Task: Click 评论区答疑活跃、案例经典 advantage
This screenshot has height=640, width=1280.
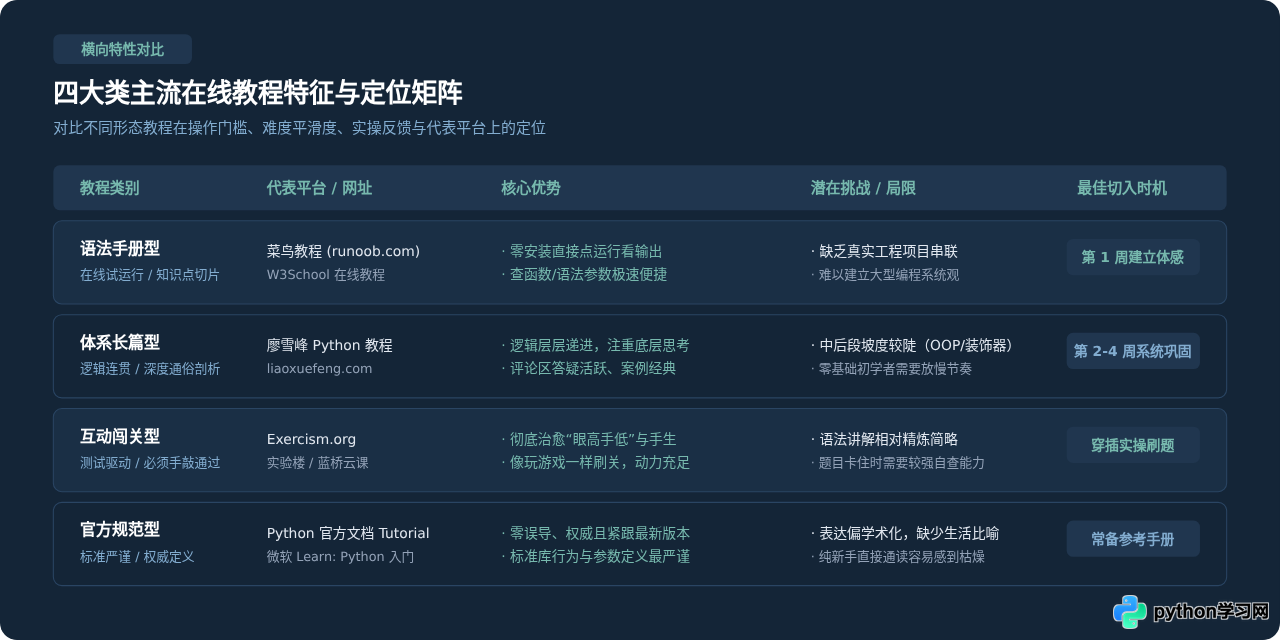Action: [588, 368]
